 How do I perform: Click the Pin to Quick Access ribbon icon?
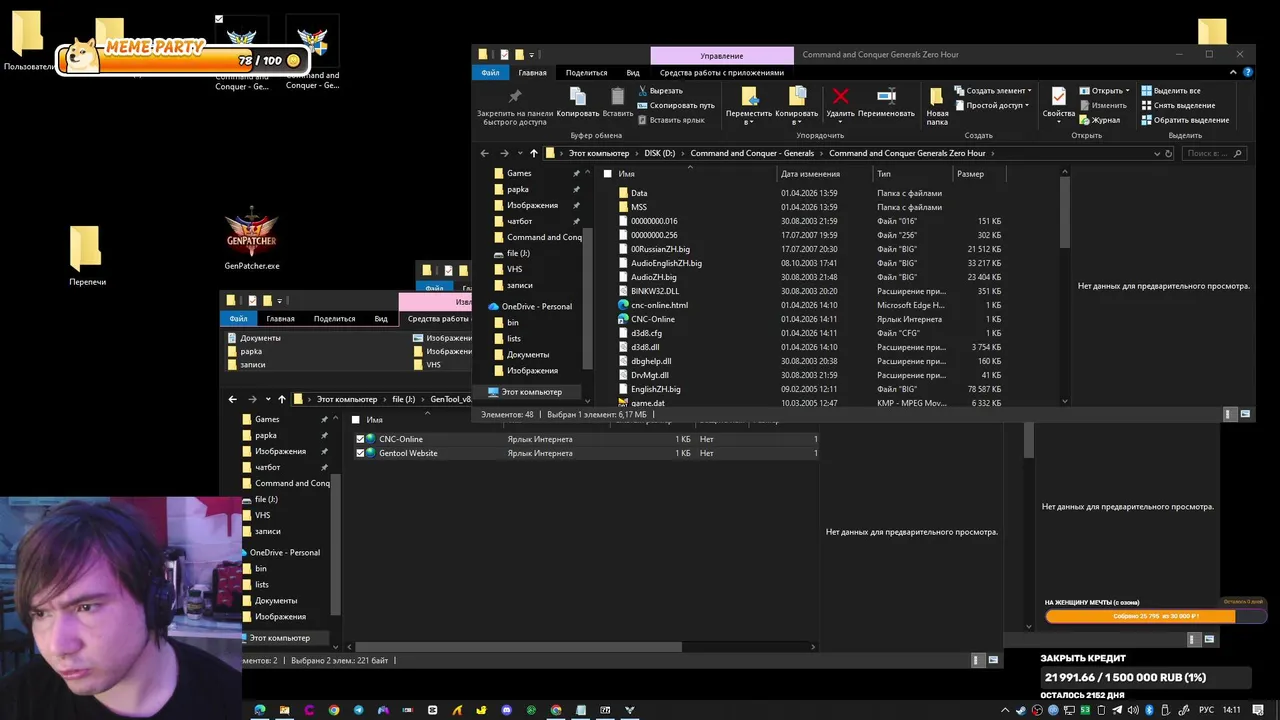[x=515, y=96]
